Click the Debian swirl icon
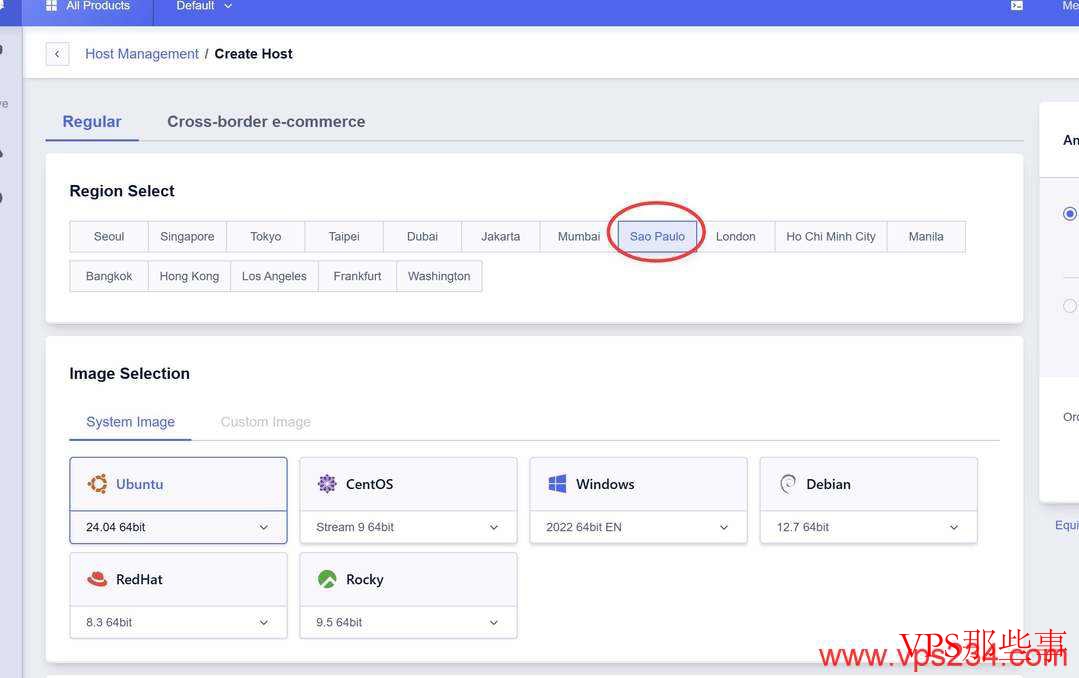The width and height of the screenshot is (1079, 678). 788,484
